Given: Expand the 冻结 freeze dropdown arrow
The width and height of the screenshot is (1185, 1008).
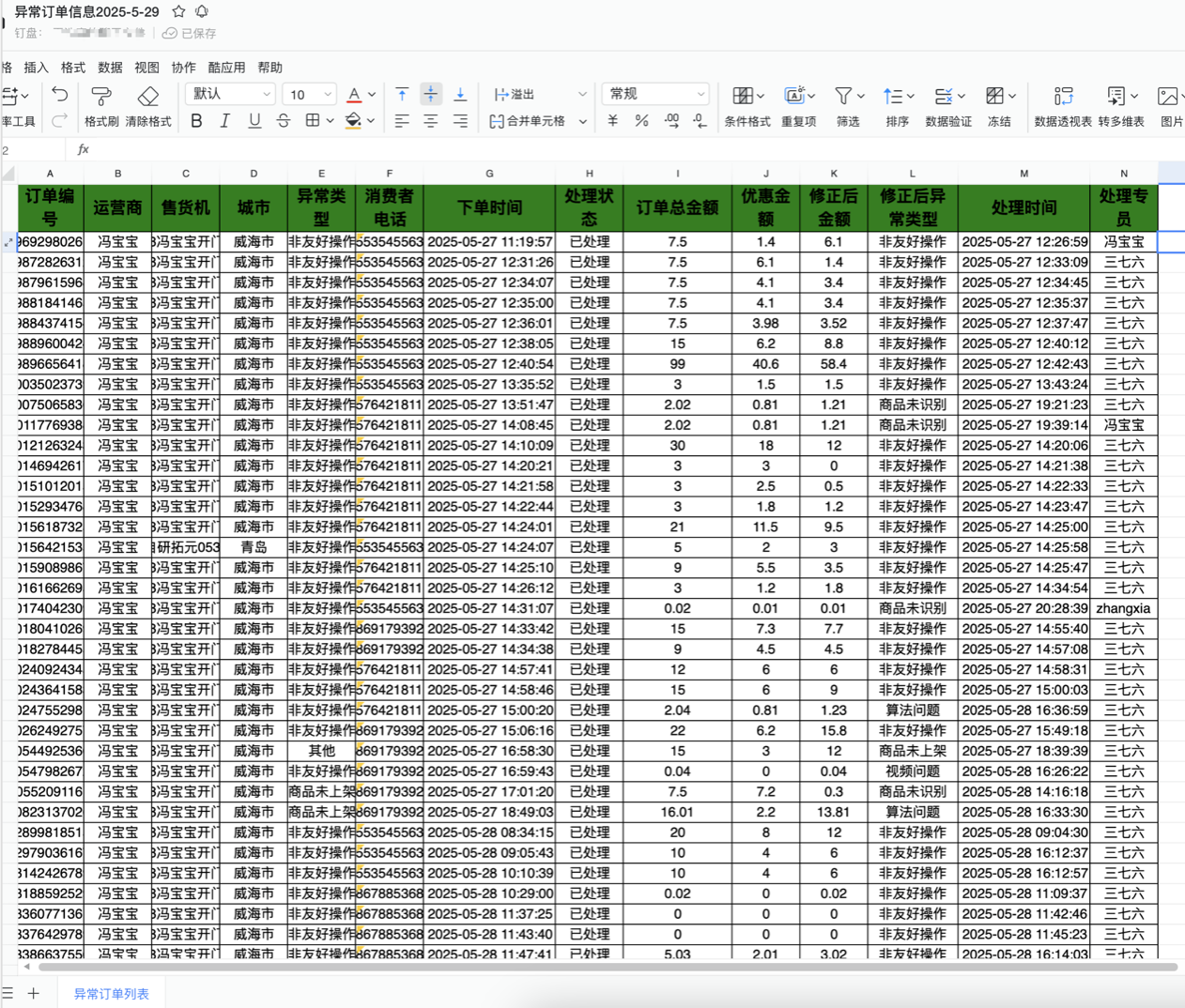Looking at the screenshot, I should pyautogui.click(x=1012, y=96).
